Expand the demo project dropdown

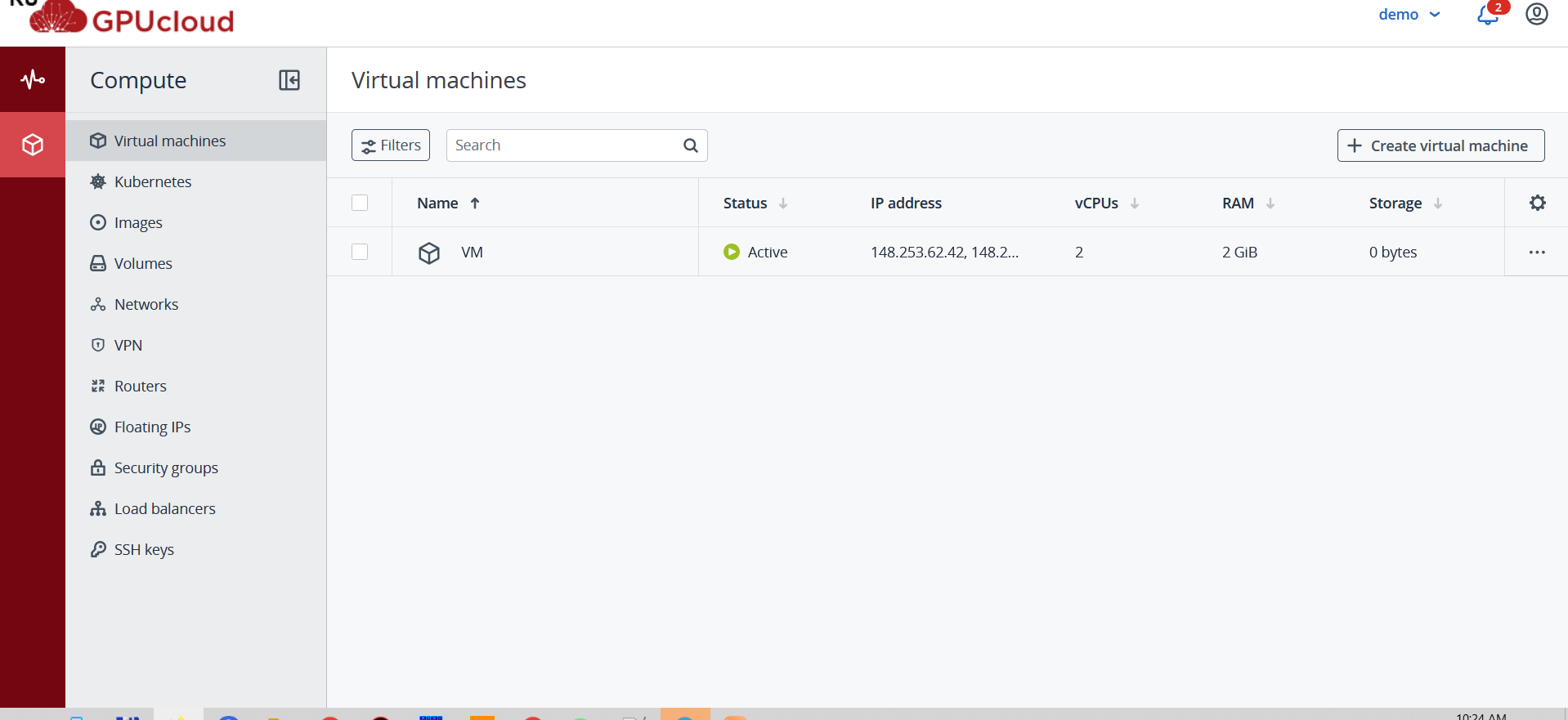pyautogui.click(x=1409, y=14)
